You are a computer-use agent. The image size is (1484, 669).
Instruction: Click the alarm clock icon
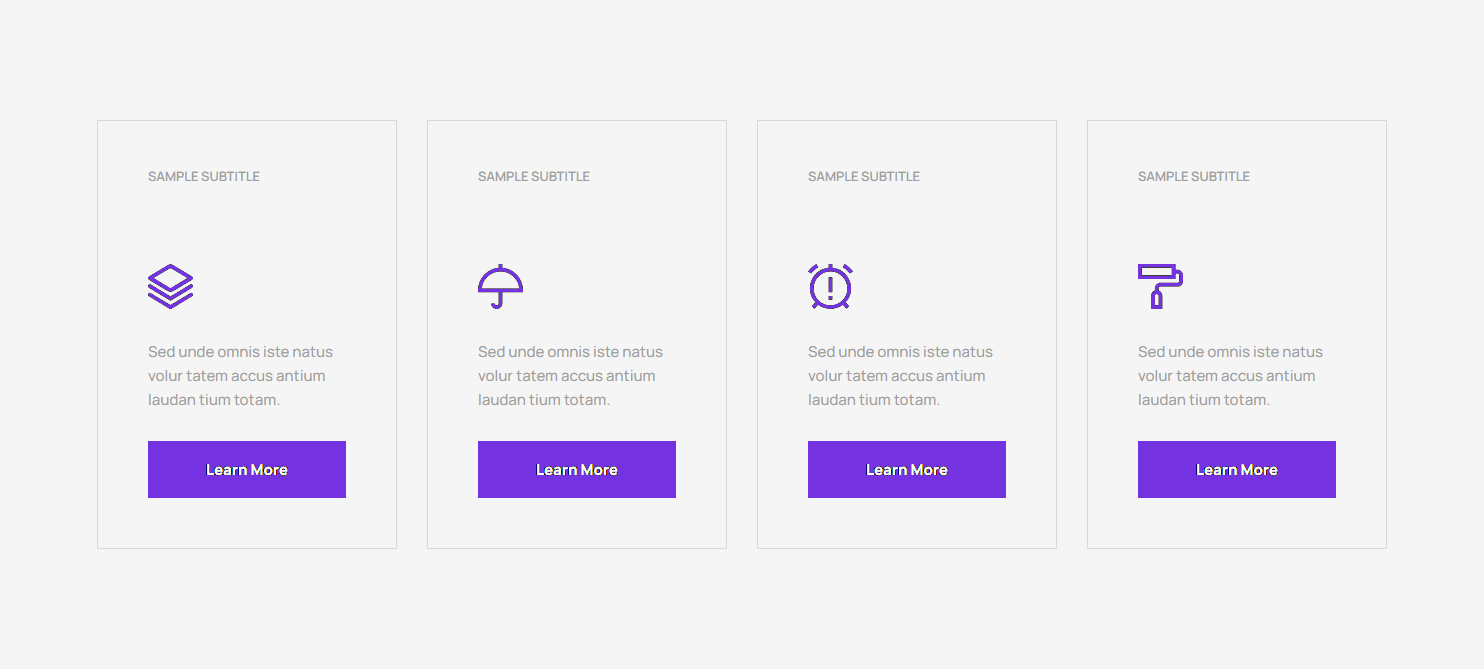830,286
